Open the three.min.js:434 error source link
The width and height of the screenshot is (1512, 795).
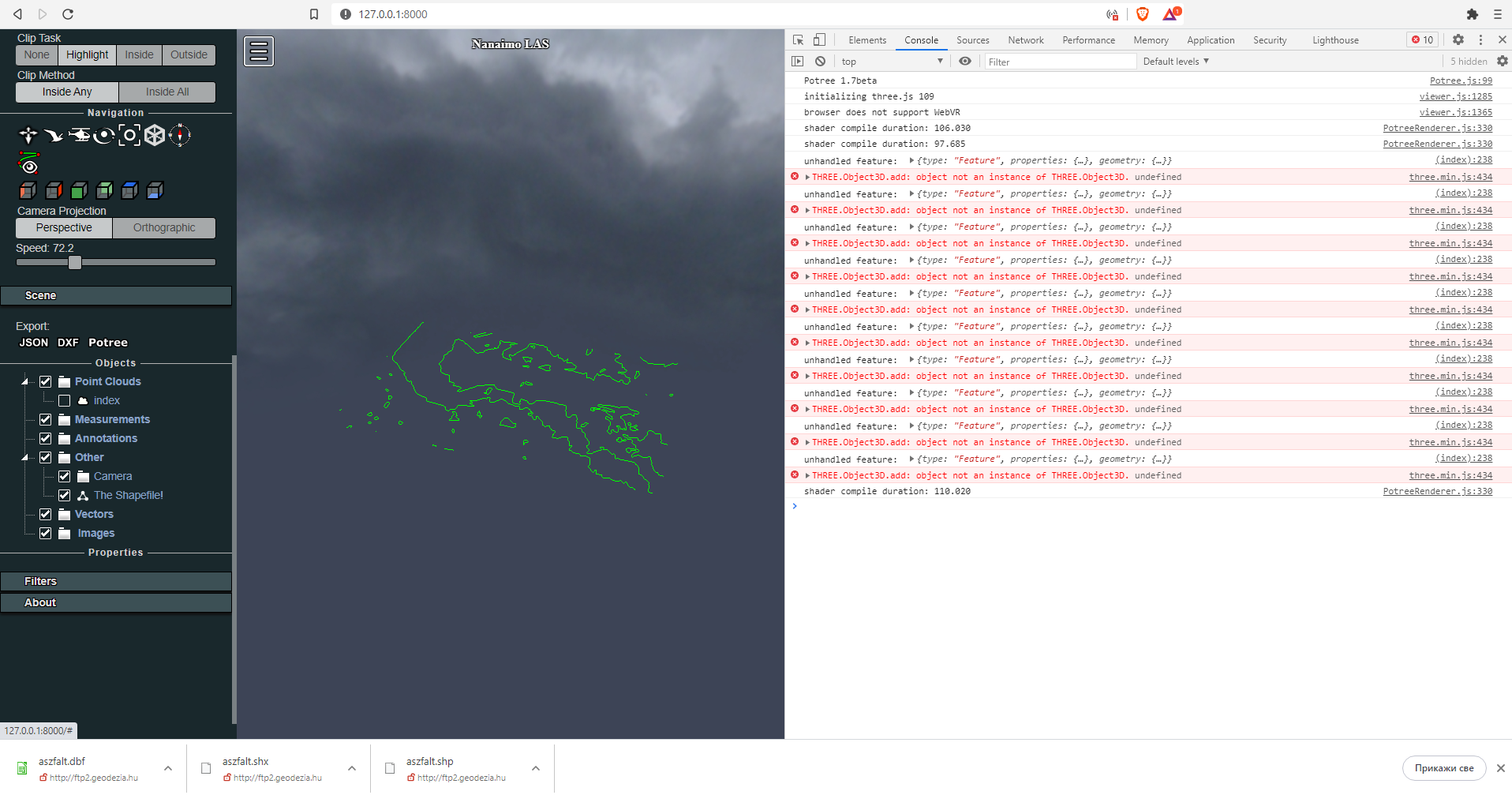[x=1450, y=177]
